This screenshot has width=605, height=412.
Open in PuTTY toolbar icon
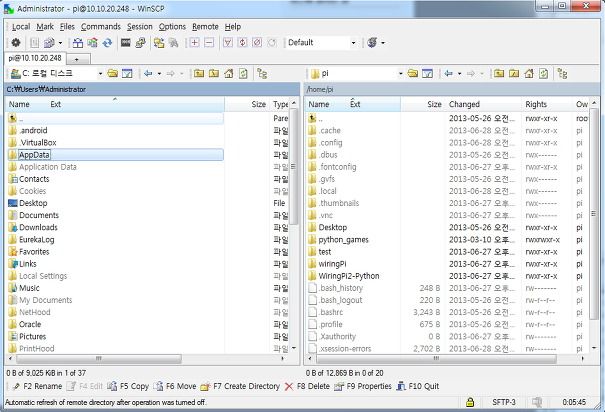(x=140, y=42)
